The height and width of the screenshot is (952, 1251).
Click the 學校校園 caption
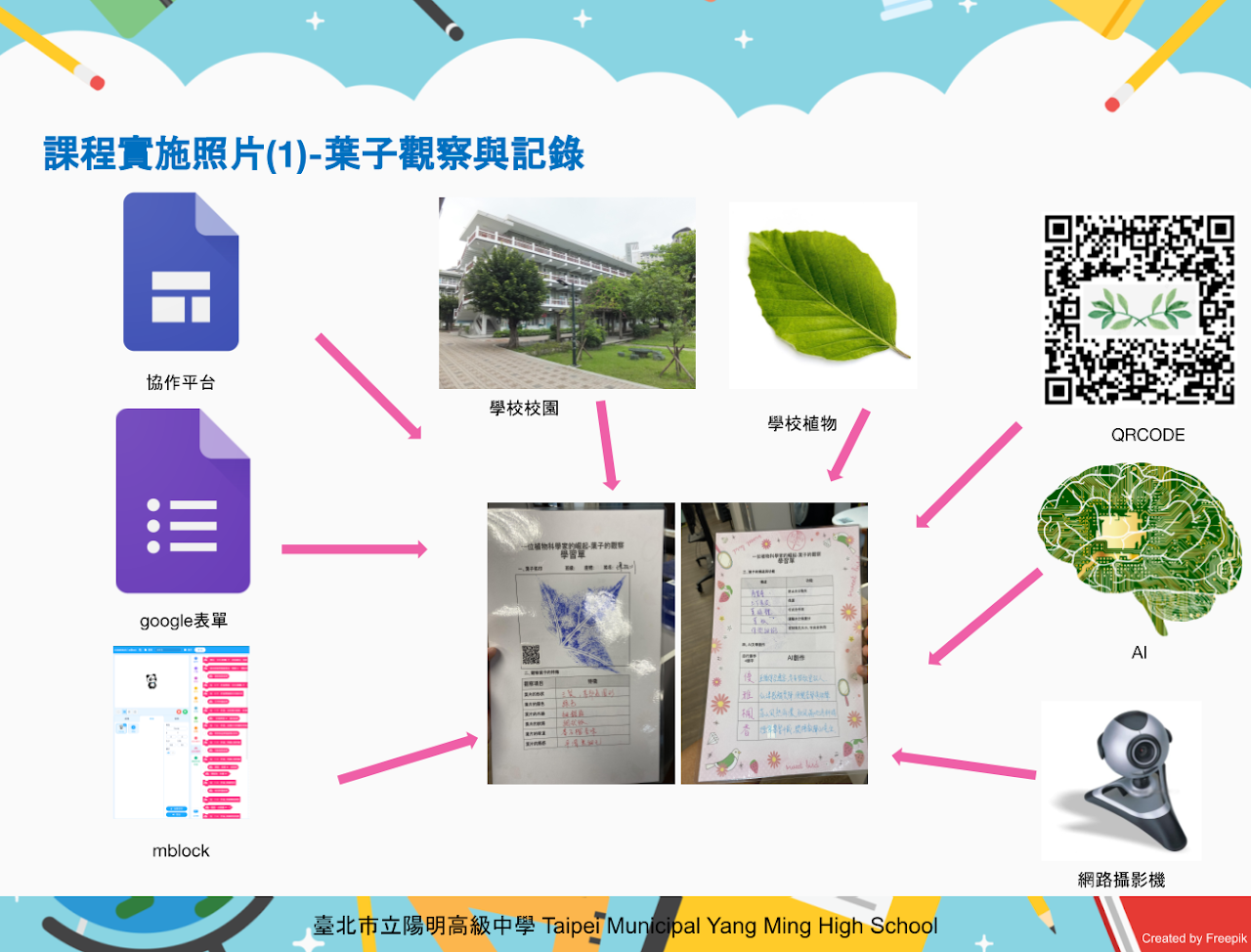tap(524, 409)
